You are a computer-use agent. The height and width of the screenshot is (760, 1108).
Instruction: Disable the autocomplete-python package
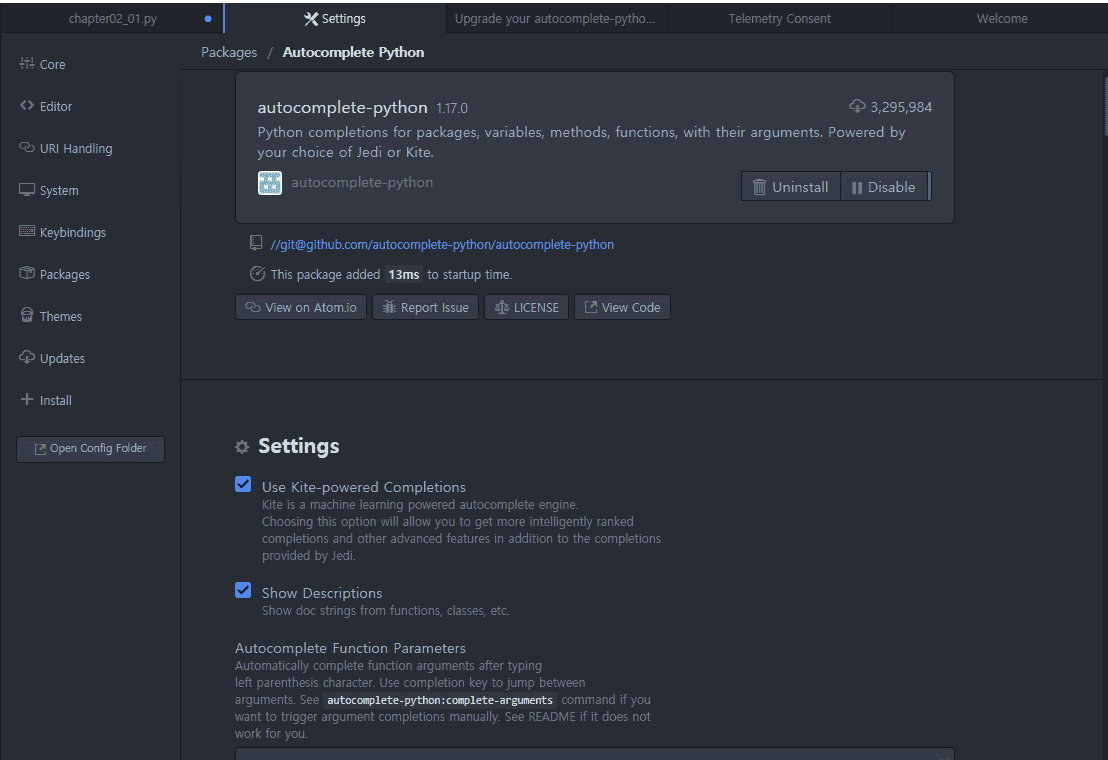click(884, 187)
